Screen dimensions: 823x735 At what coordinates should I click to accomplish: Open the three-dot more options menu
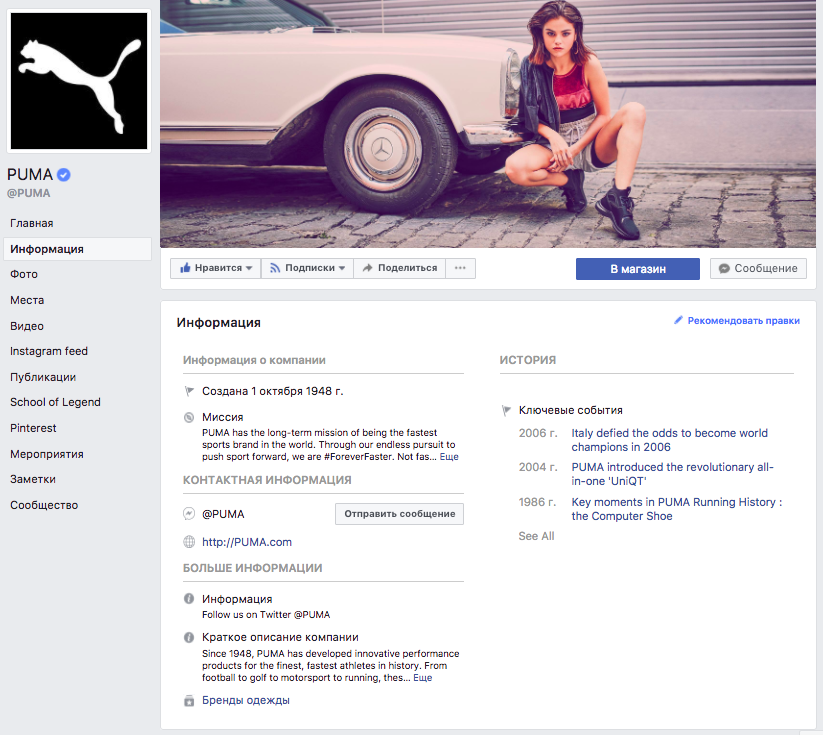pos(460,268)
